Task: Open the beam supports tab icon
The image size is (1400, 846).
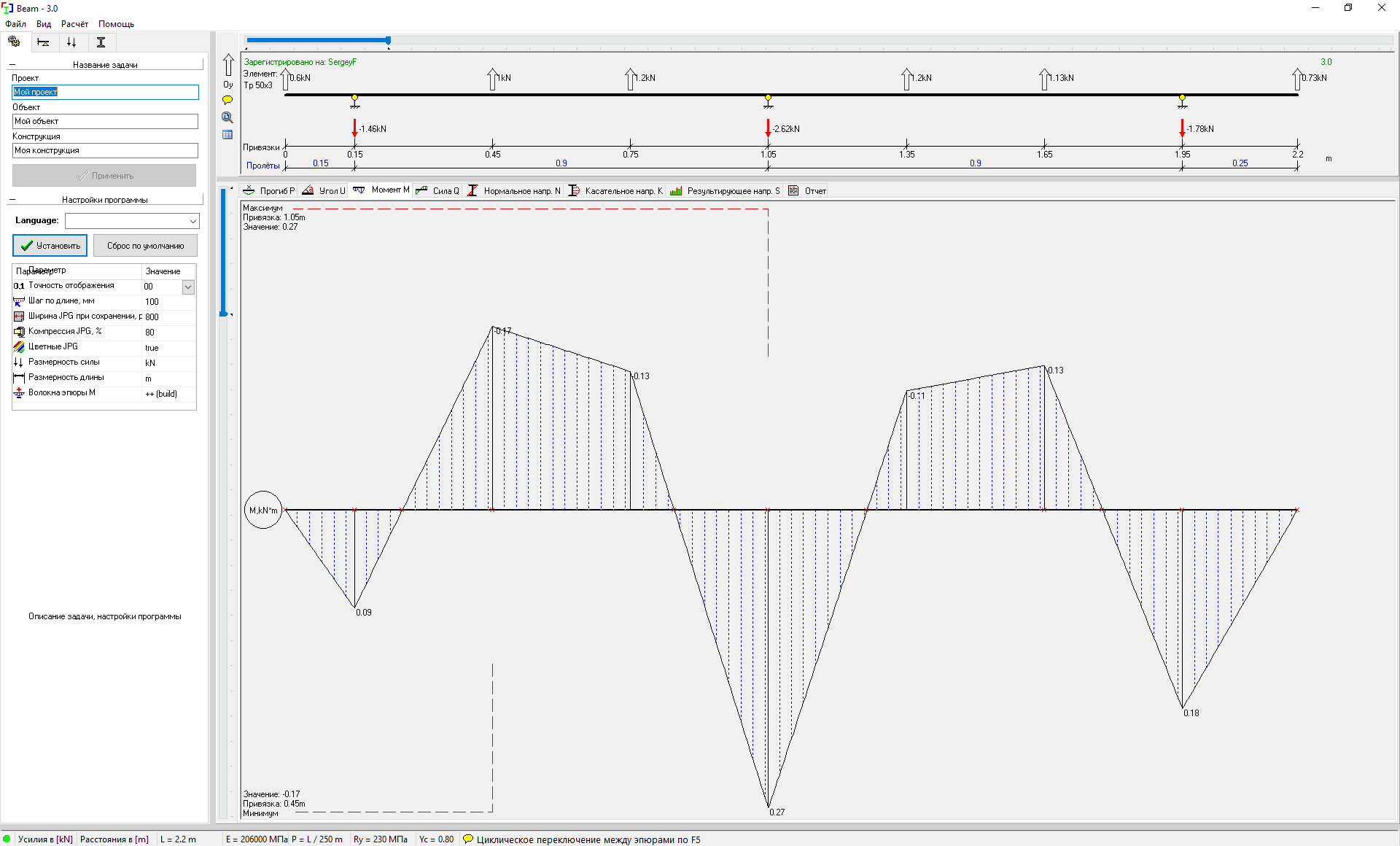Action: 43,42
